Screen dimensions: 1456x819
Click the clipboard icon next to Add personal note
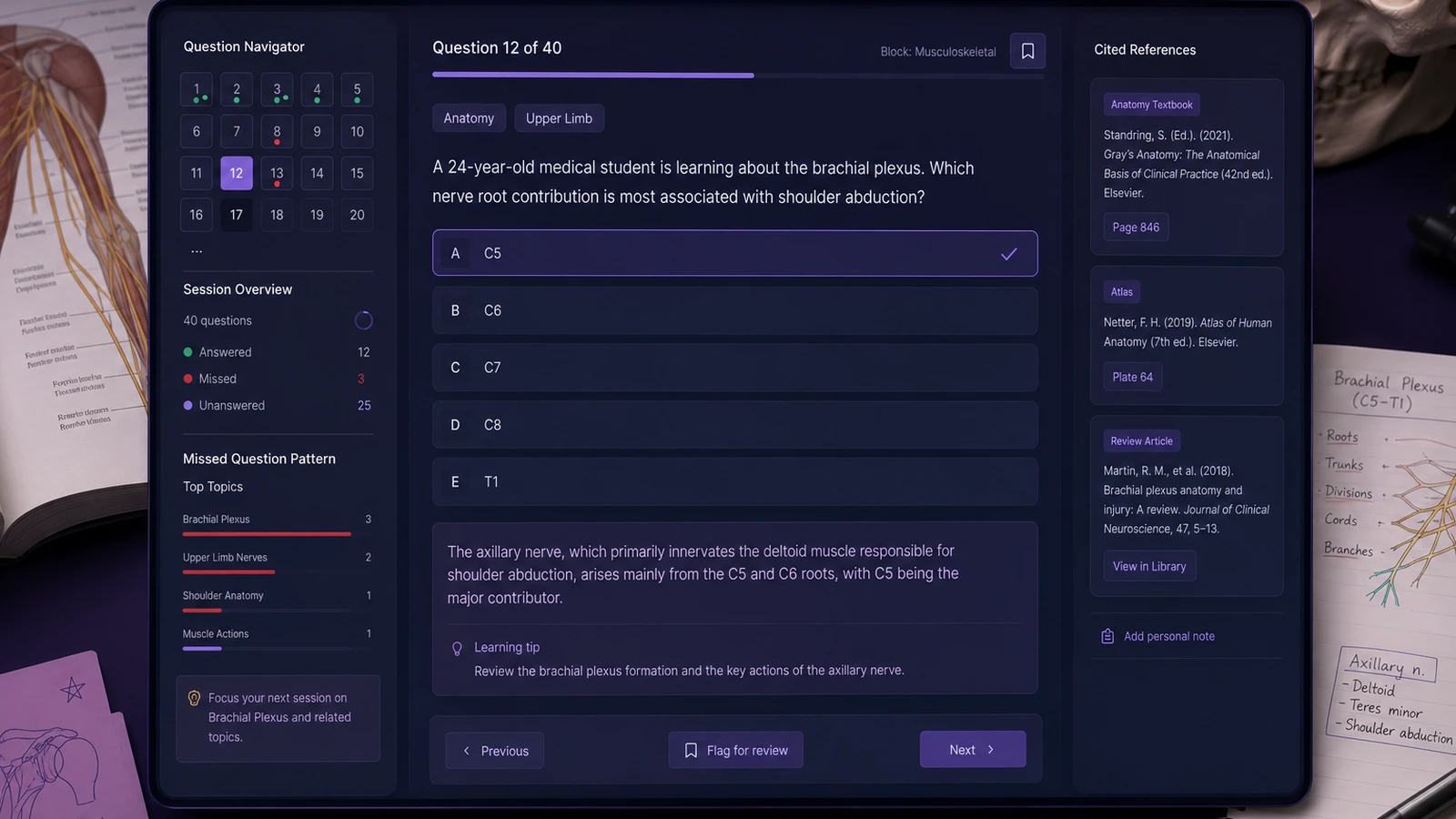1107,636
